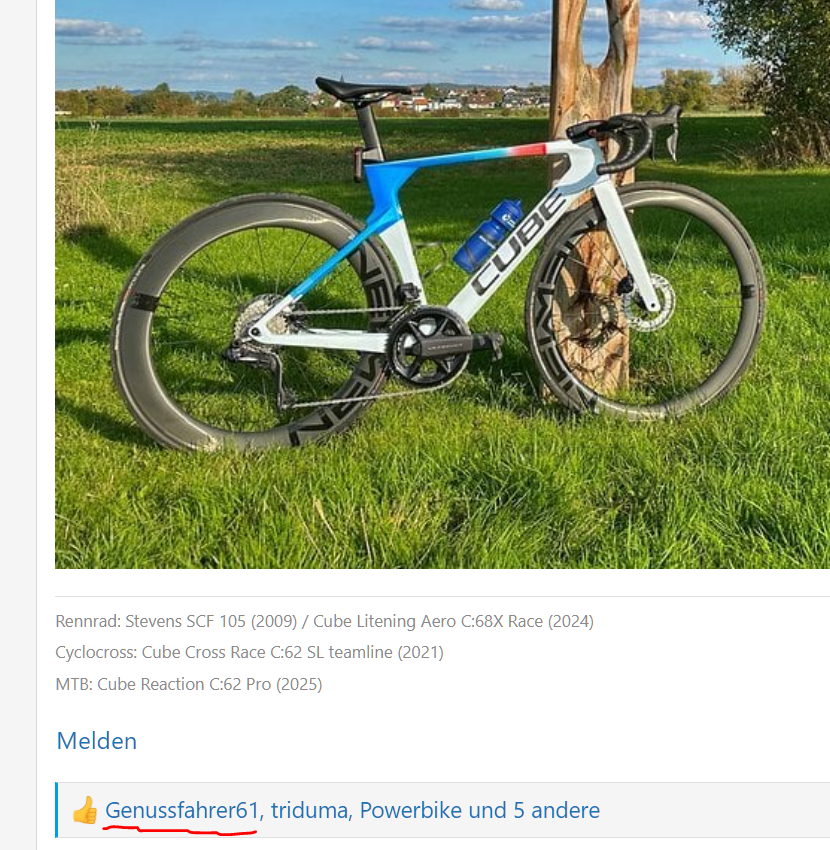Screen dimensions: 830x850
Task: Visit Powerbike's profile from the likes list
Action: (x=412, y=810)
